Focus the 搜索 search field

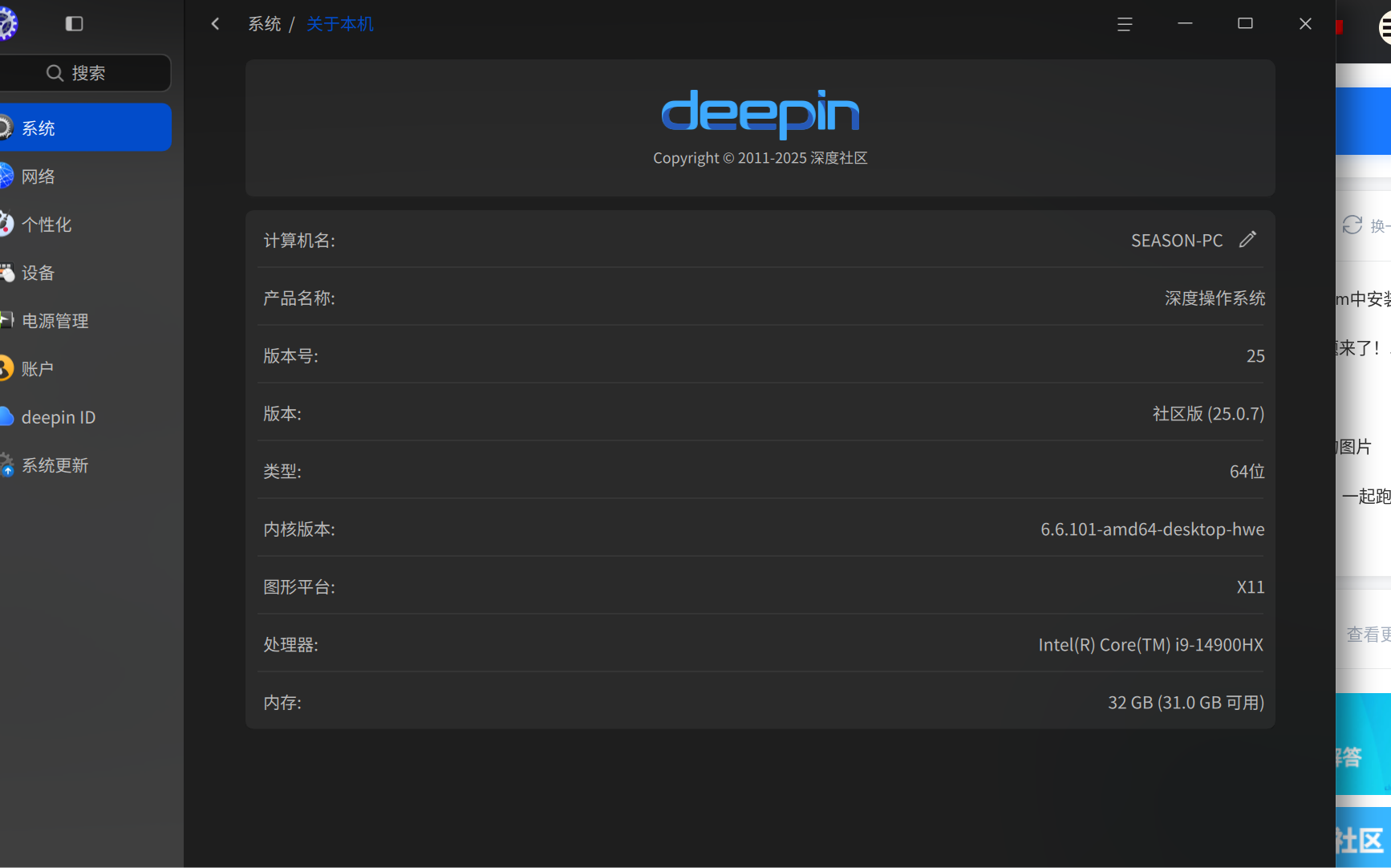coord(85,73)
